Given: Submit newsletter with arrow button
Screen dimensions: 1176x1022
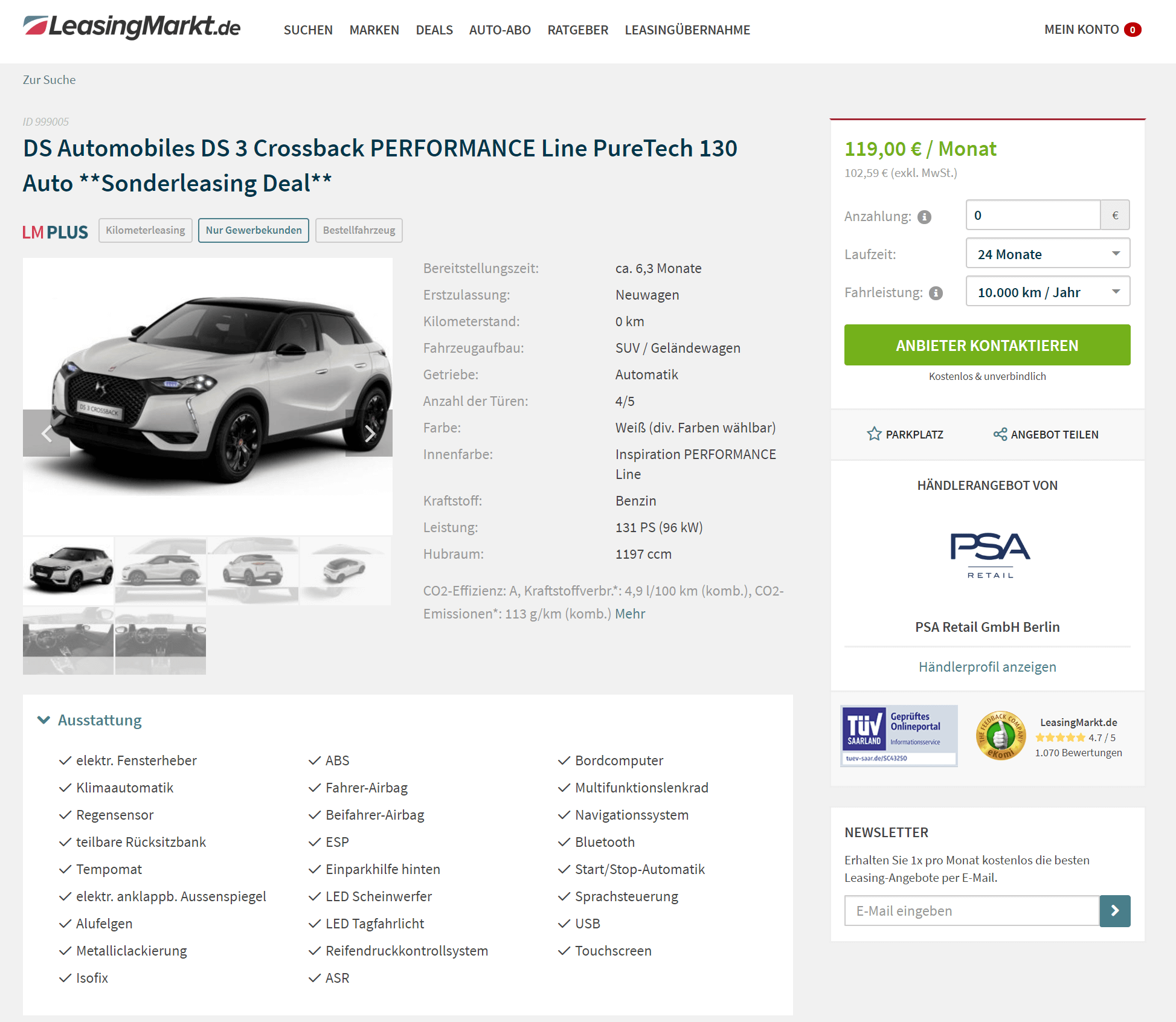Looking at the screenshot, I should coord(1115,911).
